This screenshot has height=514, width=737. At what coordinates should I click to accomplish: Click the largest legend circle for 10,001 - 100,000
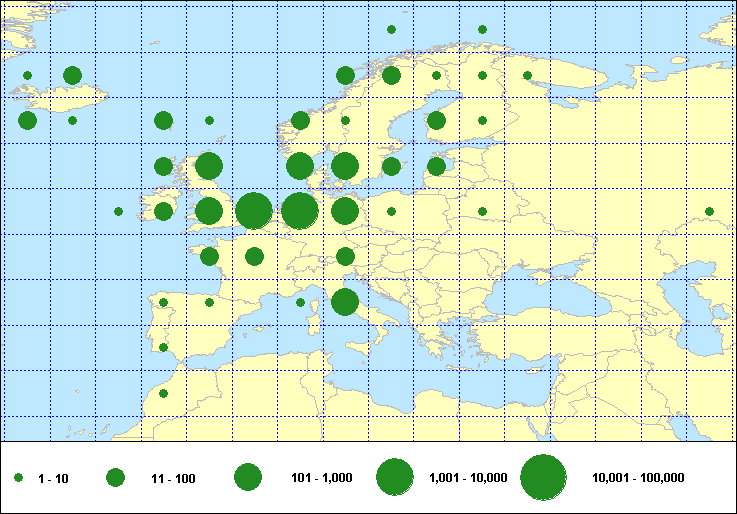tap(543, 478)
